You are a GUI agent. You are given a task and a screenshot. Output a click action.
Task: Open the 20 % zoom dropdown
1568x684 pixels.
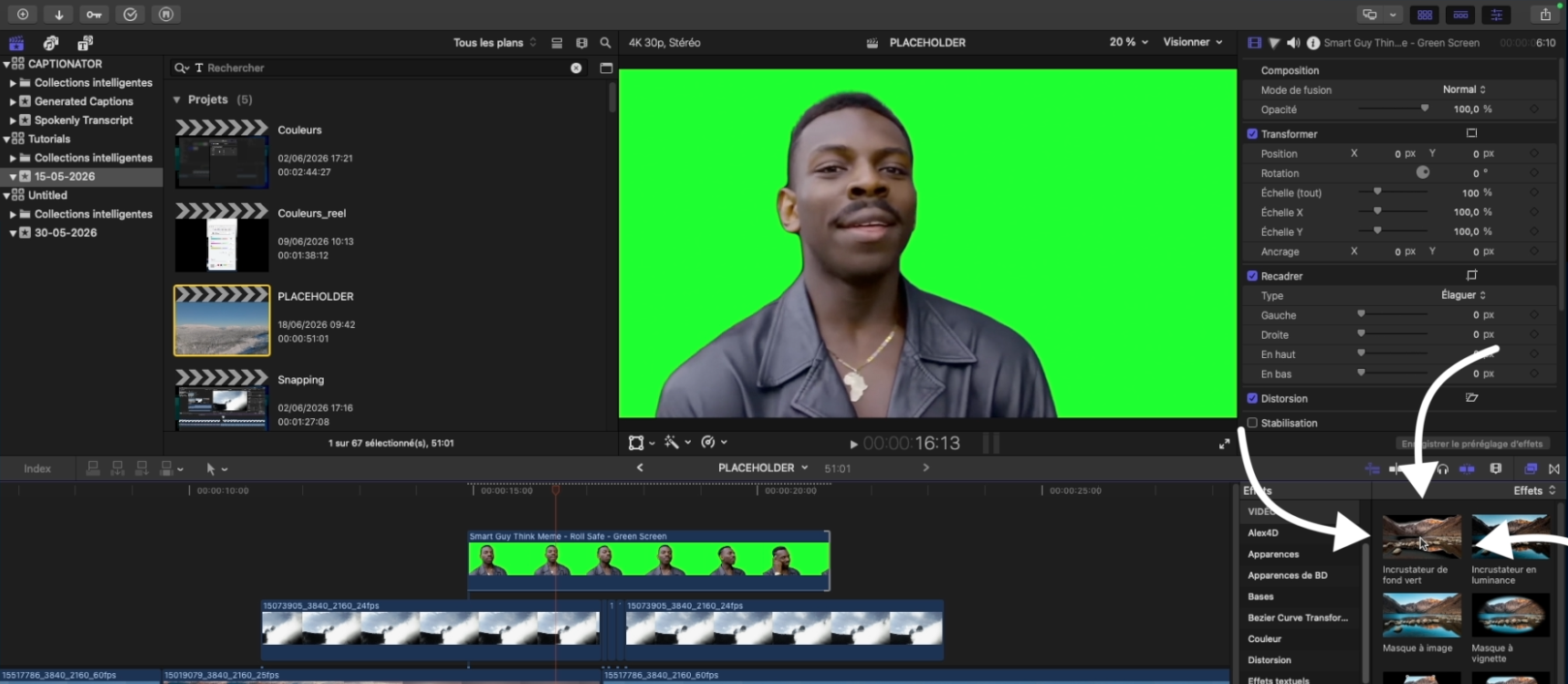coord(1129,42)
